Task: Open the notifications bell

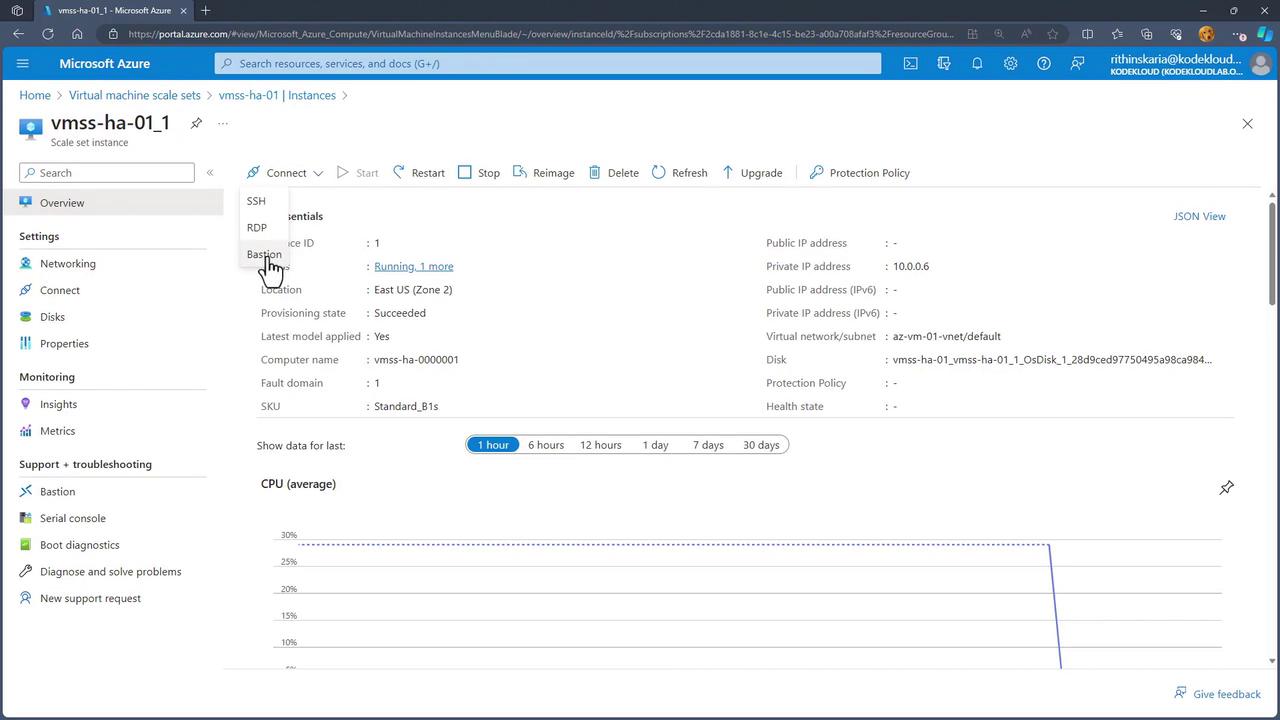Action: coord(977,63)
